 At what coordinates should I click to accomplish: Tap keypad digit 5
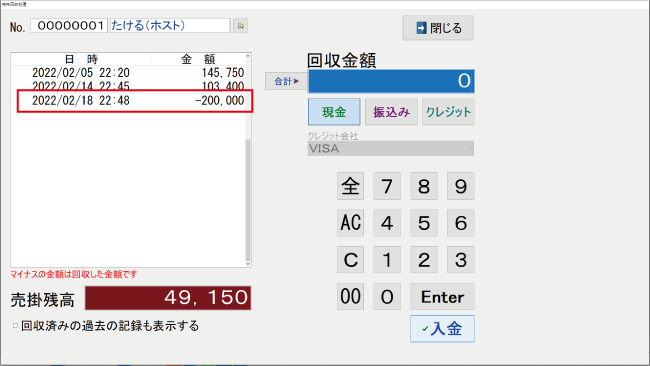424,223
